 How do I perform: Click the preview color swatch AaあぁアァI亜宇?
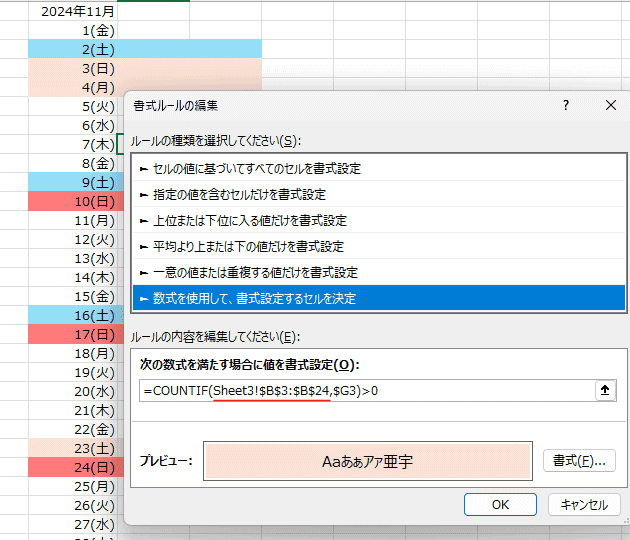(366, 462)
